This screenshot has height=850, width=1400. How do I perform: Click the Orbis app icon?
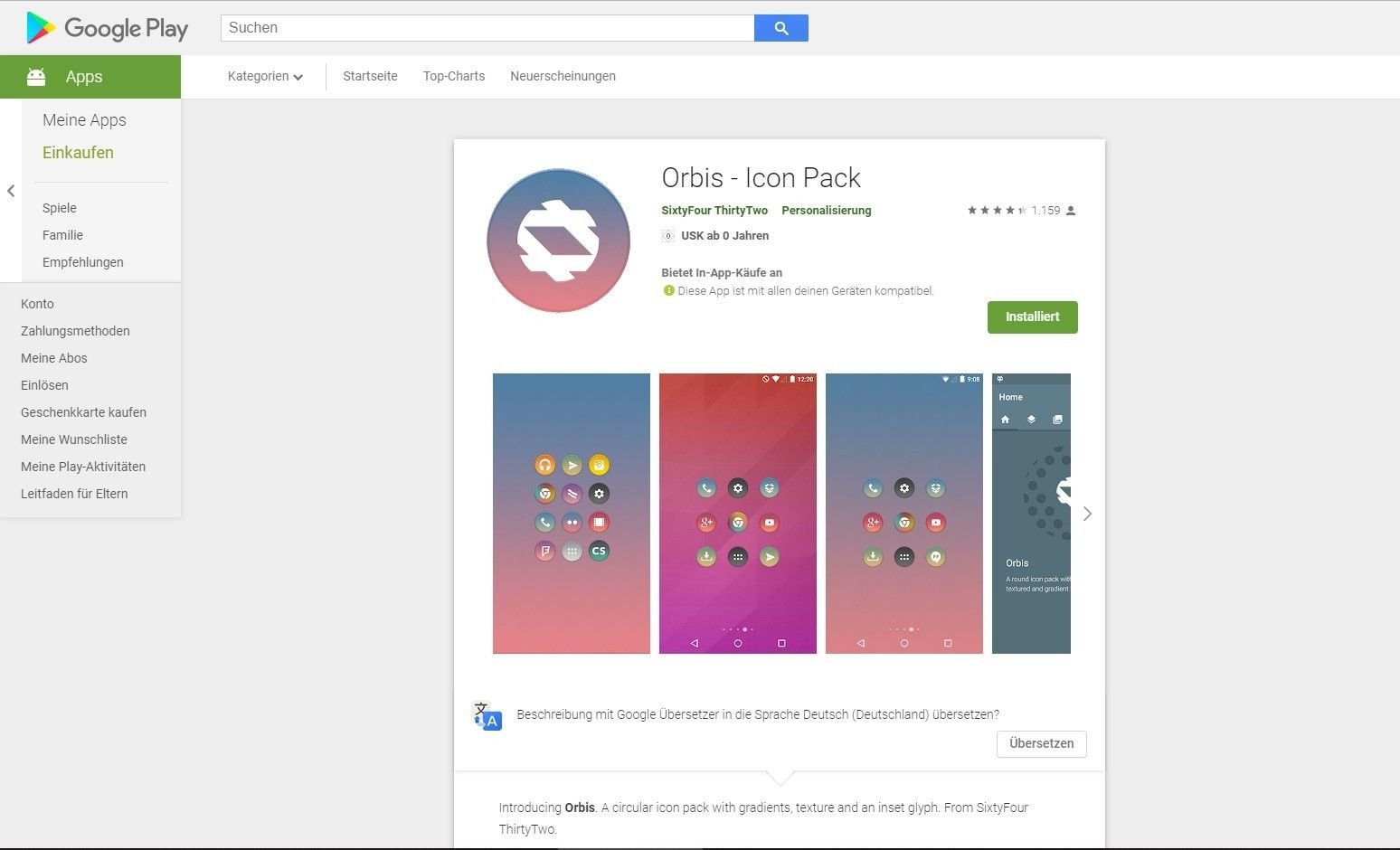(558, 241)
